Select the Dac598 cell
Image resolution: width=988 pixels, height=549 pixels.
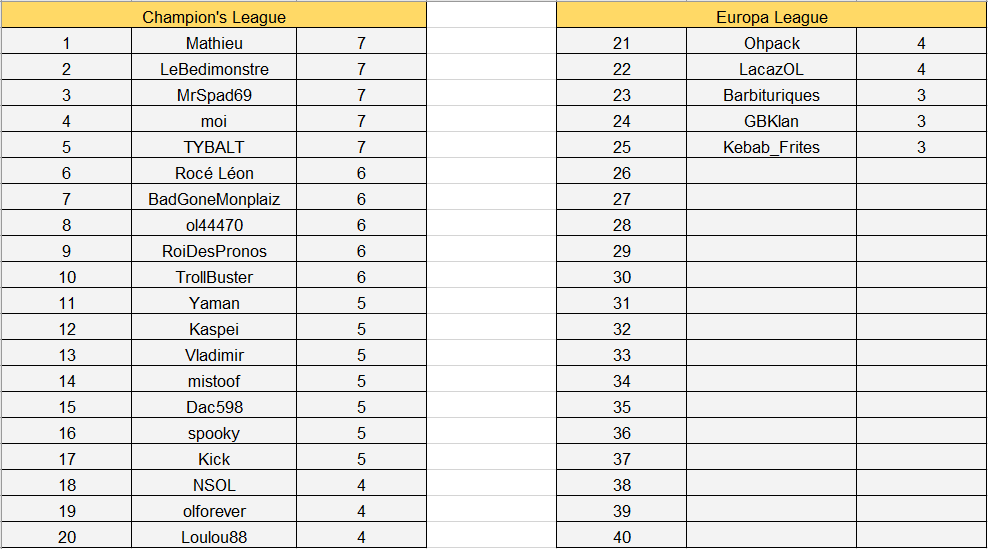tap(214, 407)
